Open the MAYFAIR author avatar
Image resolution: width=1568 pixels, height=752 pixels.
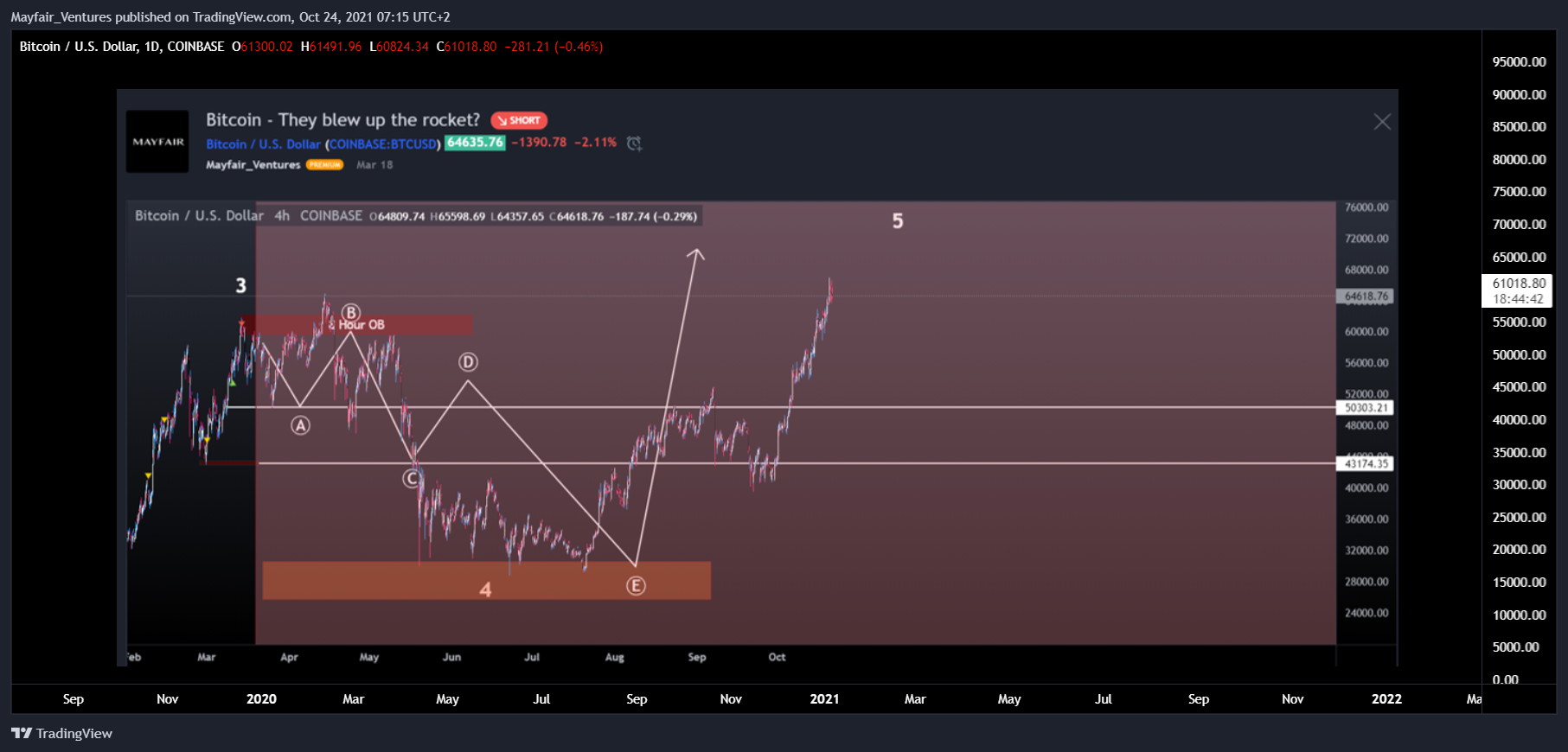[x=157, y=142]
